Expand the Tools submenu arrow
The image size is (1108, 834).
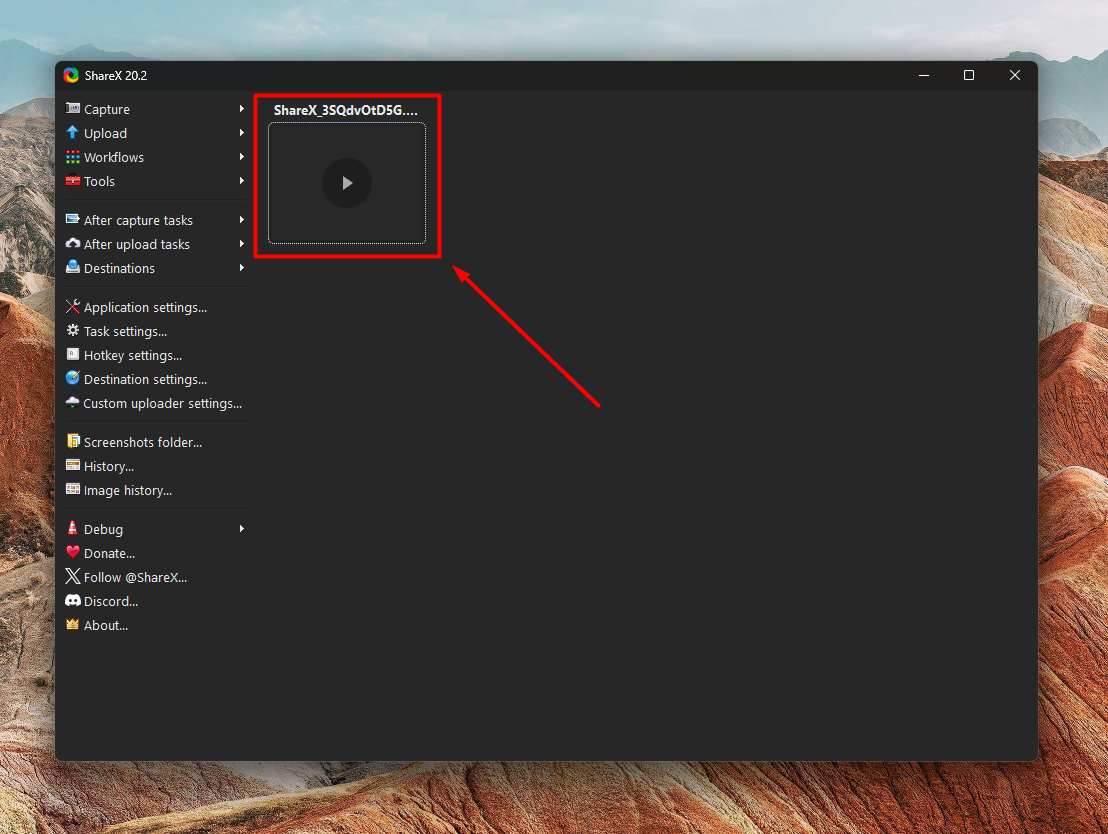pyautogui.click(x=242, y=181)
